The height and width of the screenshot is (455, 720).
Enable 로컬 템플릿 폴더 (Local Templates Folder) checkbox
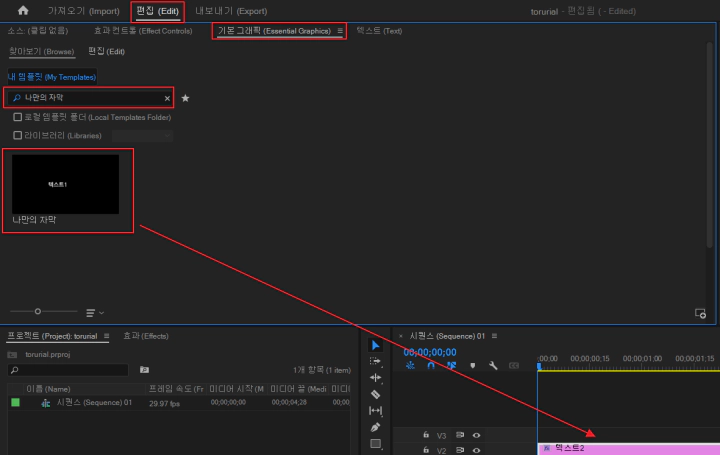pos(17,117)
